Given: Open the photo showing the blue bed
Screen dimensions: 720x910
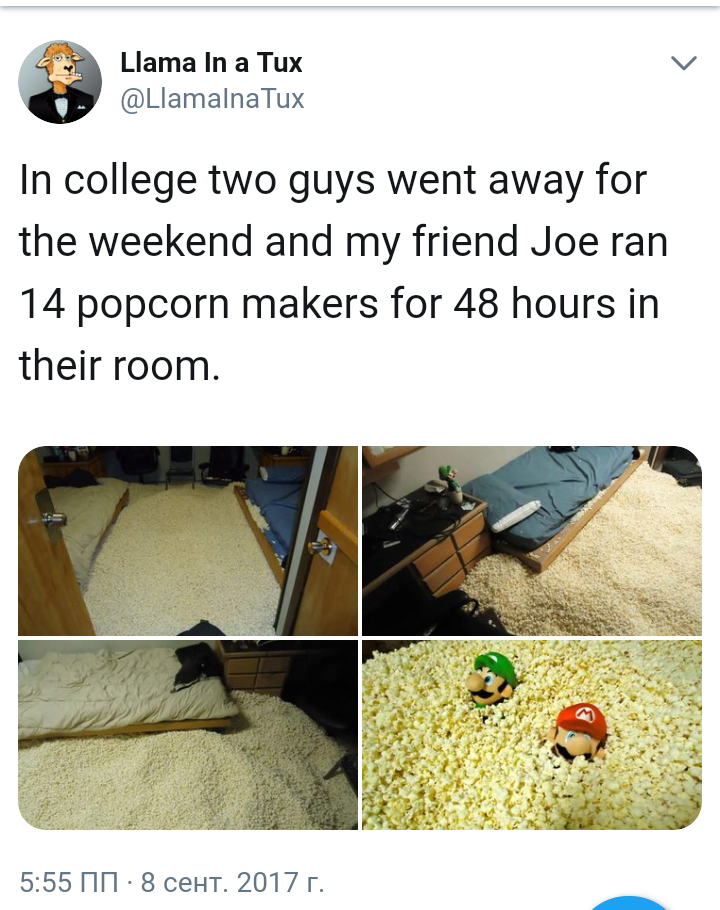Looking at the screenshot, I should [532, 541].
